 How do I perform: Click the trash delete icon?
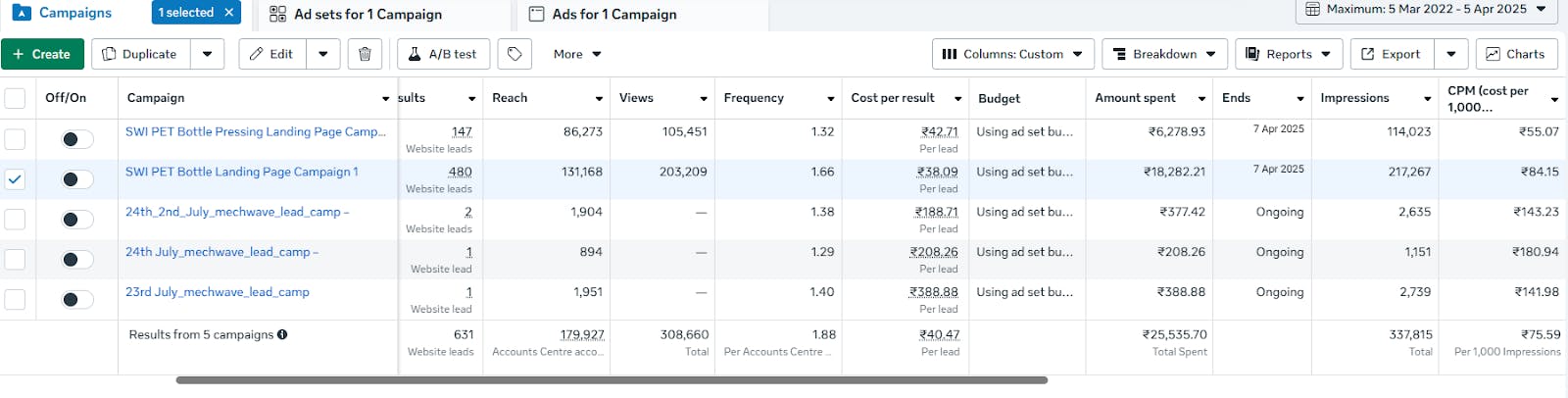[x=365, y=54]
